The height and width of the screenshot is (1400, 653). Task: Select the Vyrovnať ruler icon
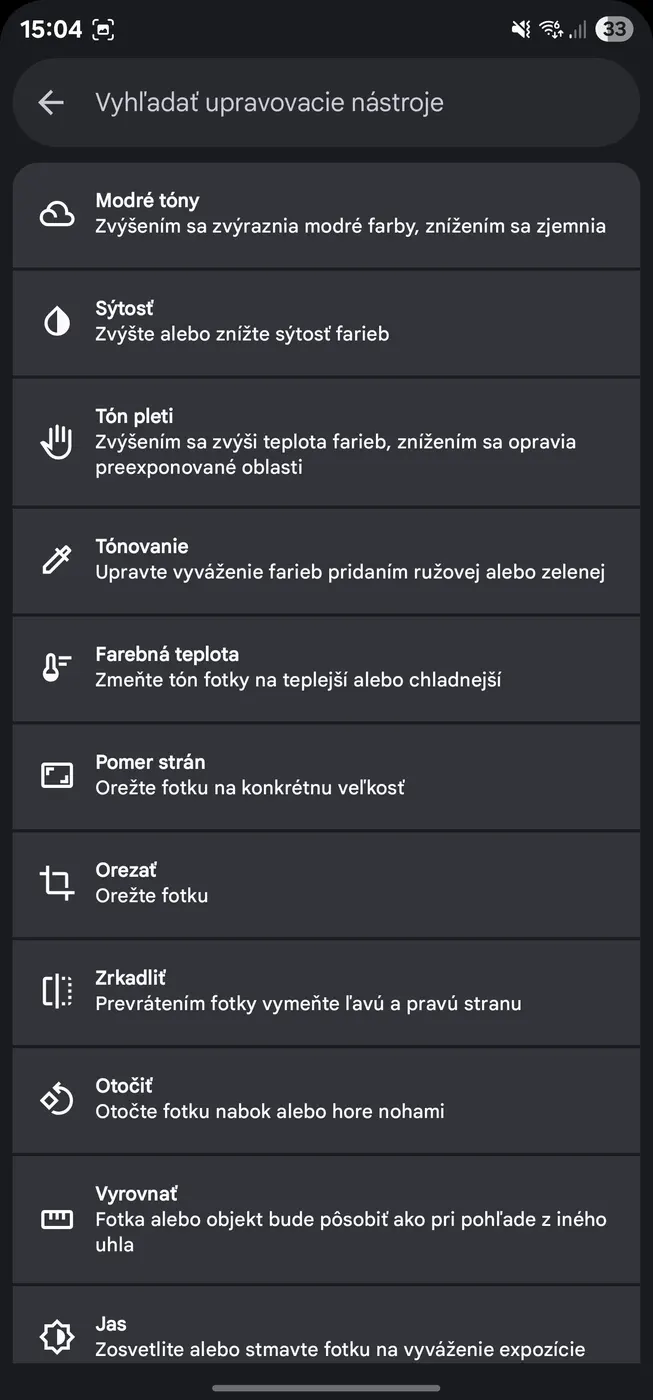(x=57, y=1219)
